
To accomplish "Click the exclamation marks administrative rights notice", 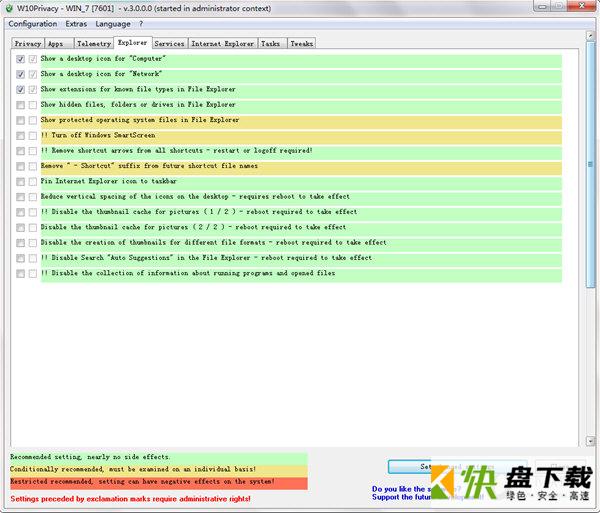I will click(x=130, y=499).
